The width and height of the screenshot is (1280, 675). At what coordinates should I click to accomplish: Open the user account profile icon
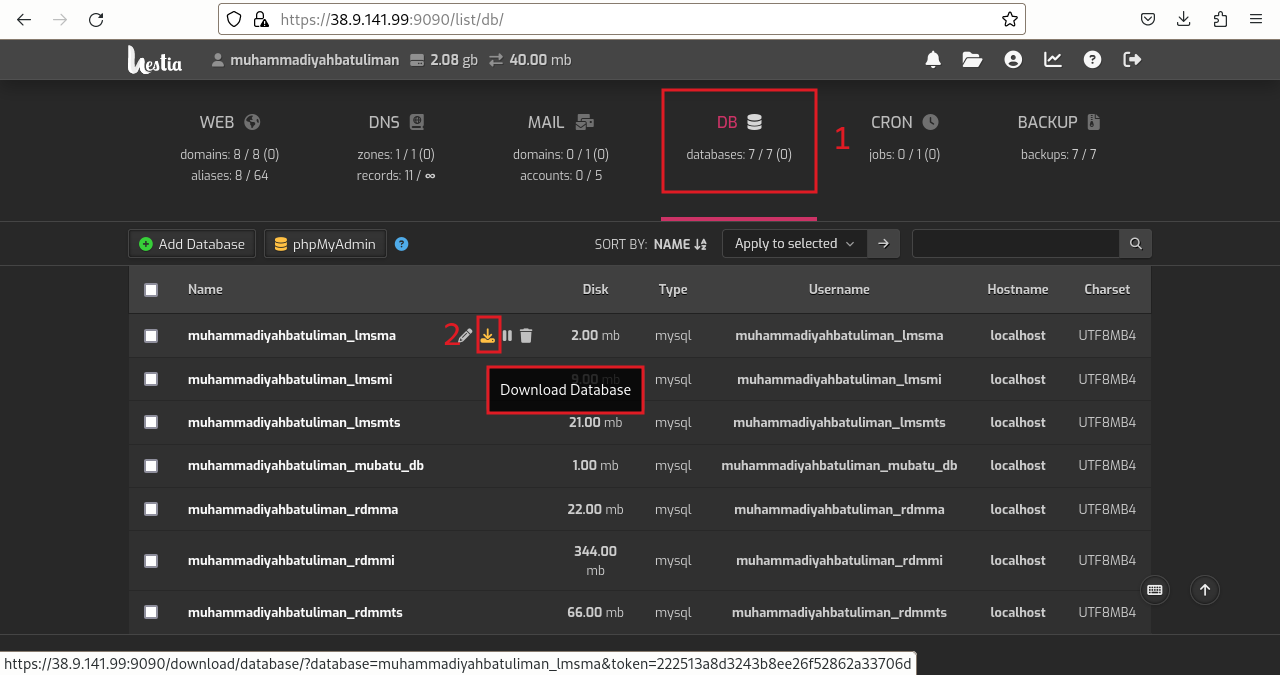(1013, 60)
